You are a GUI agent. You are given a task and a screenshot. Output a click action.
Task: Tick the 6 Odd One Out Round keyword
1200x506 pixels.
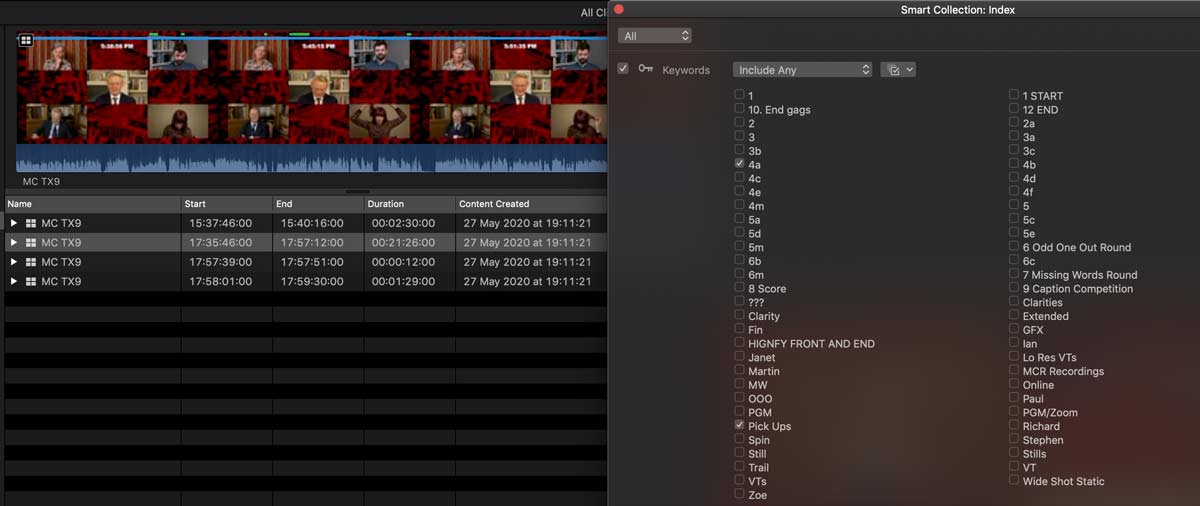(x=1014, y=246)
